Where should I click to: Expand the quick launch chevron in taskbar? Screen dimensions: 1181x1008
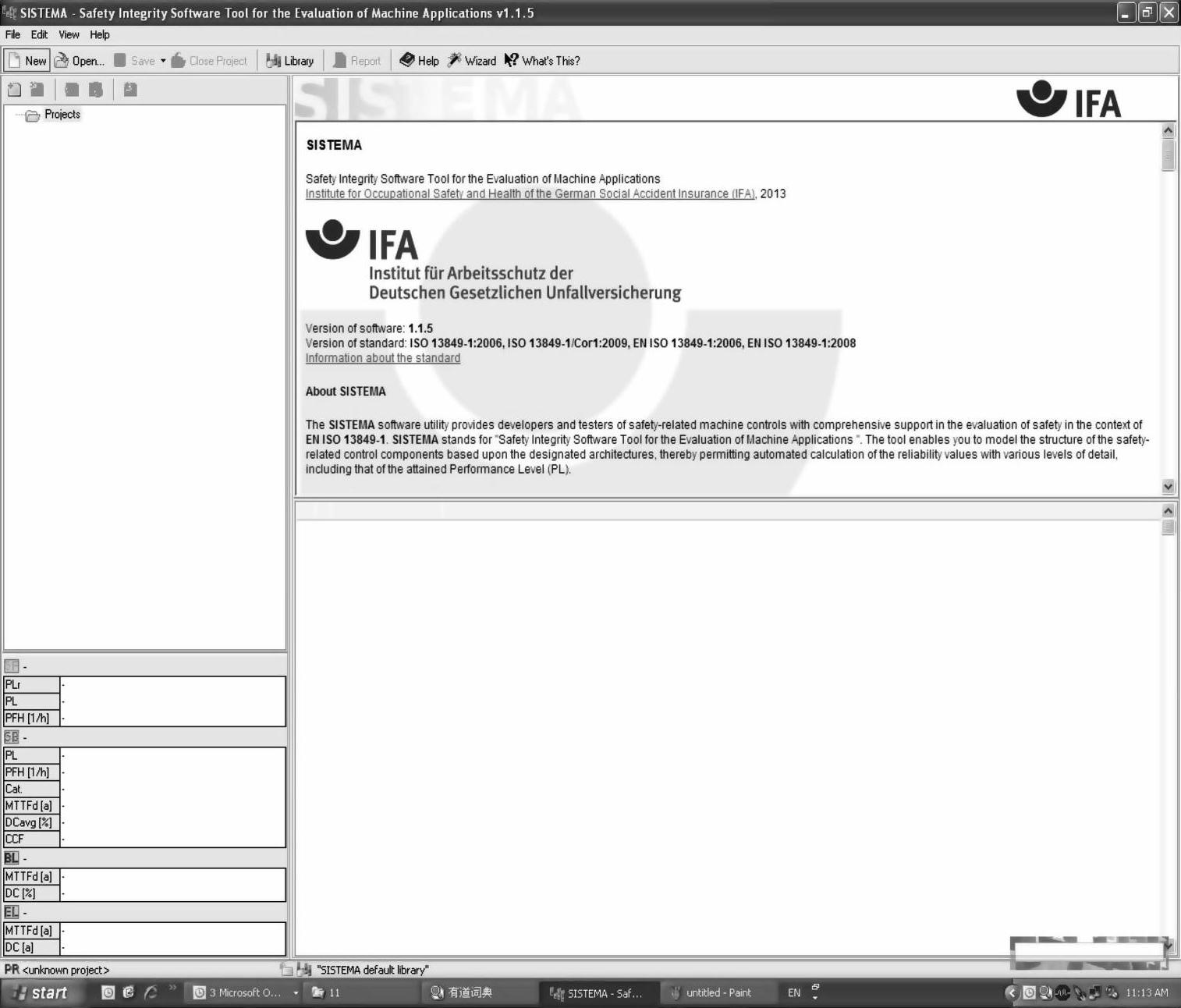click(x=172, y=988)
